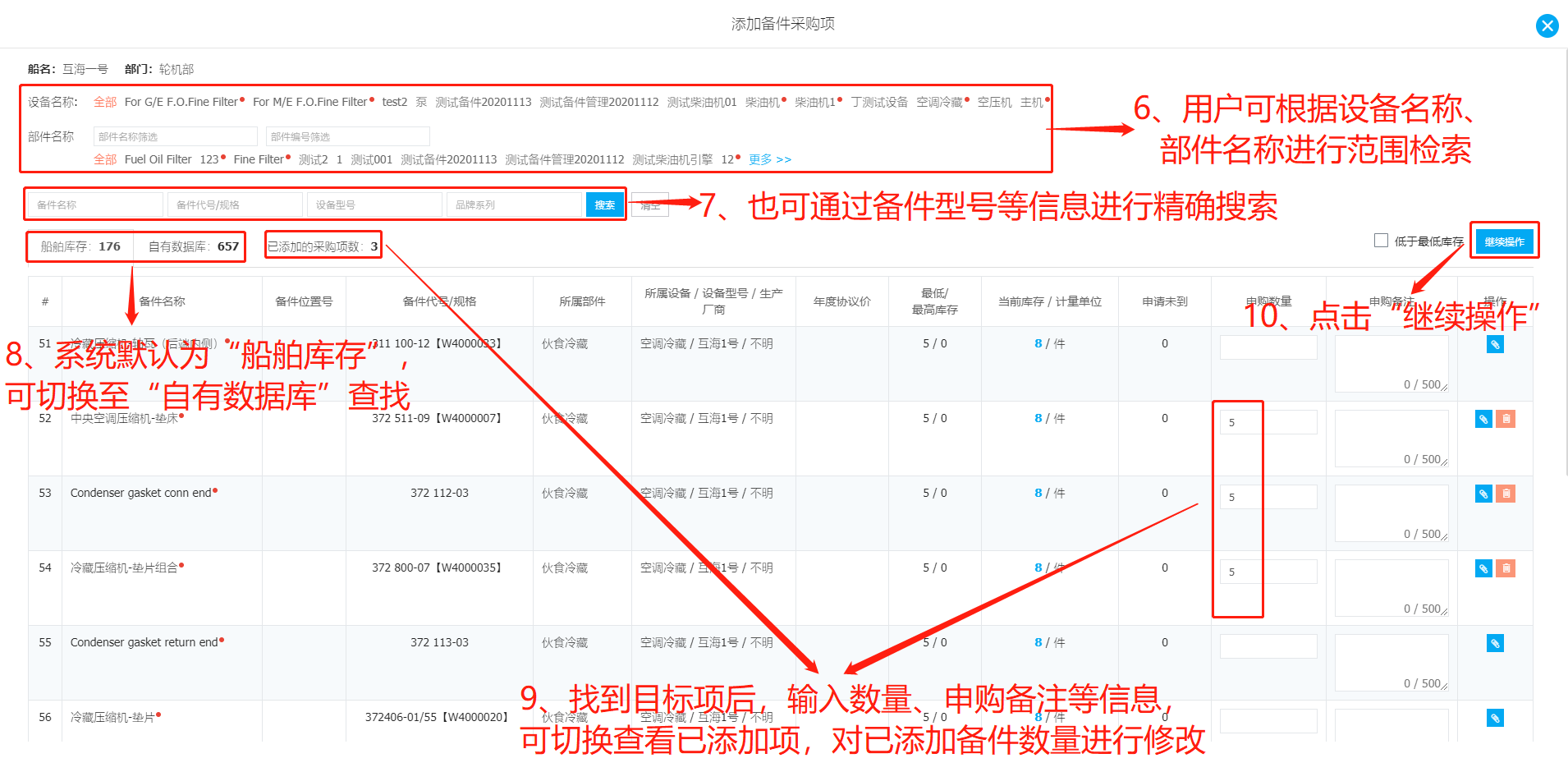Filter by equipment 柴油机1

click(815, 102)
